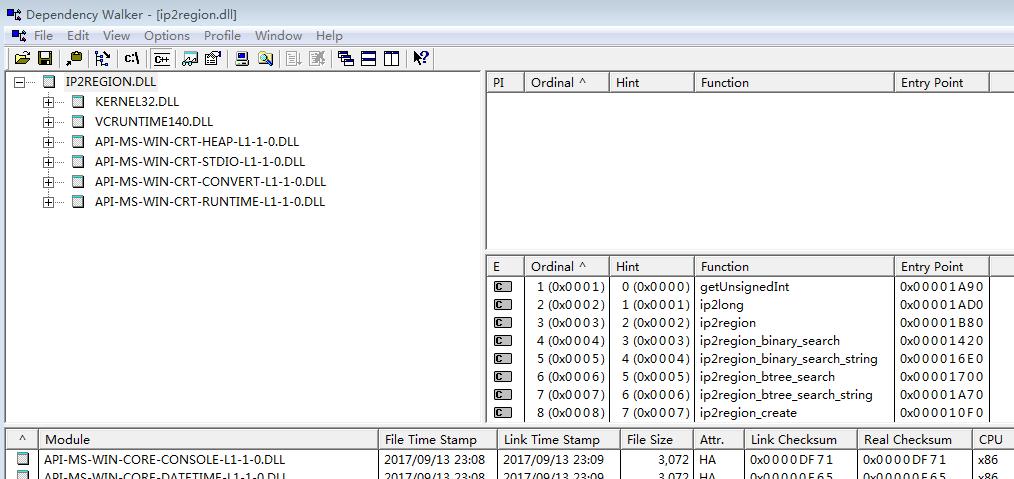
Task: Click the Open file toolbar icon
Action: pyautogui.click(x=23, y=59)
